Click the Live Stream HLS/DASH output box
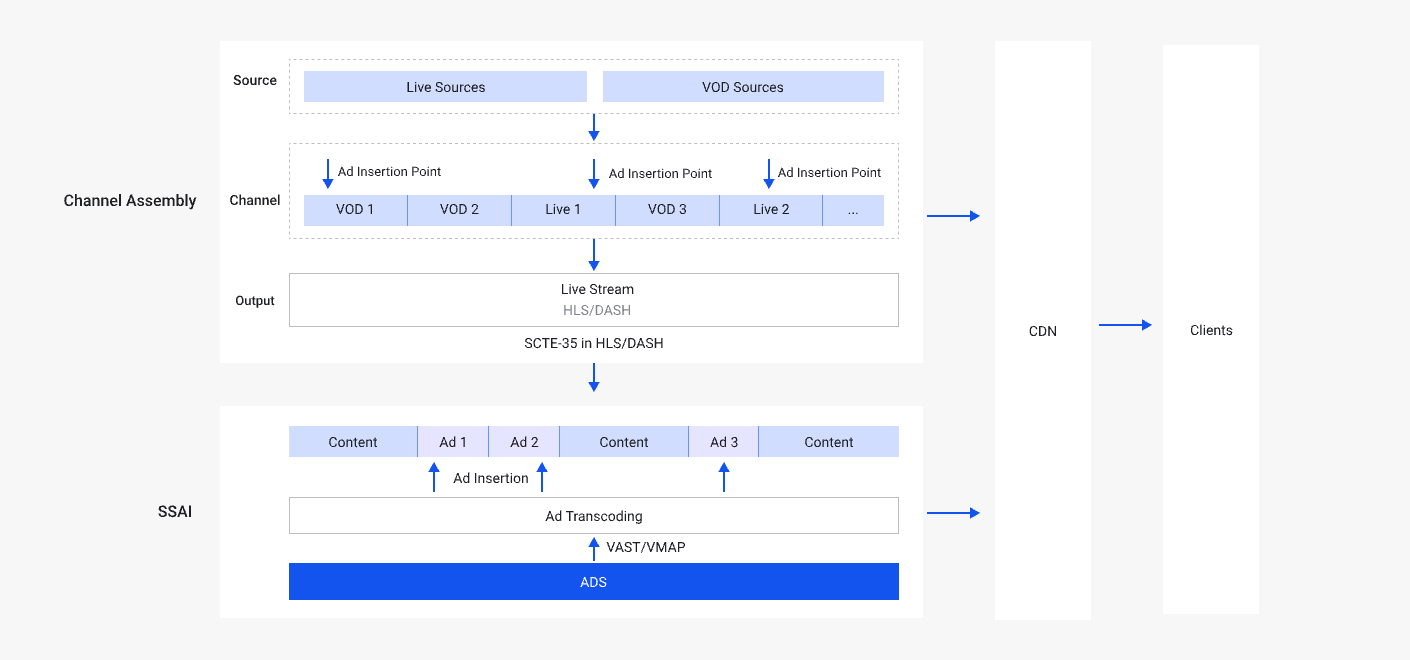 click(594, 300)
